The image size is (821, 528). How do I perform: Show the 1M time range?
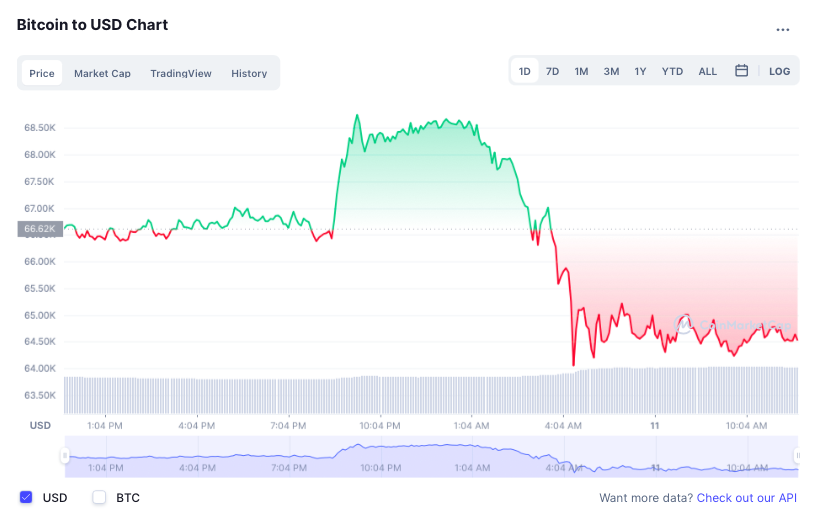coord(581,71)
